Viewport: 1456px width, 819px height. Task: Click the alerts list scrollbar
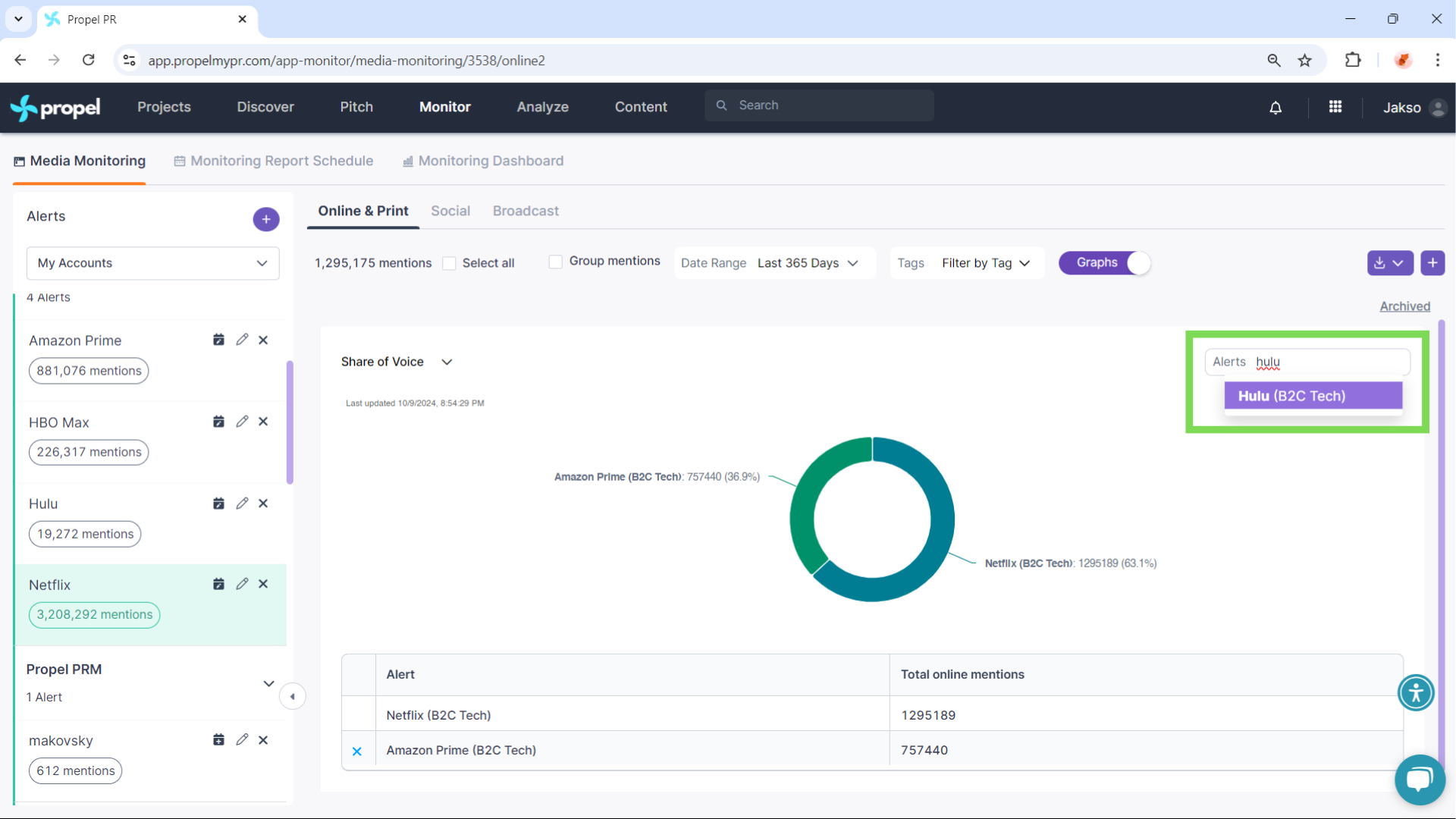pyautogui.click(x=290, y=422)
